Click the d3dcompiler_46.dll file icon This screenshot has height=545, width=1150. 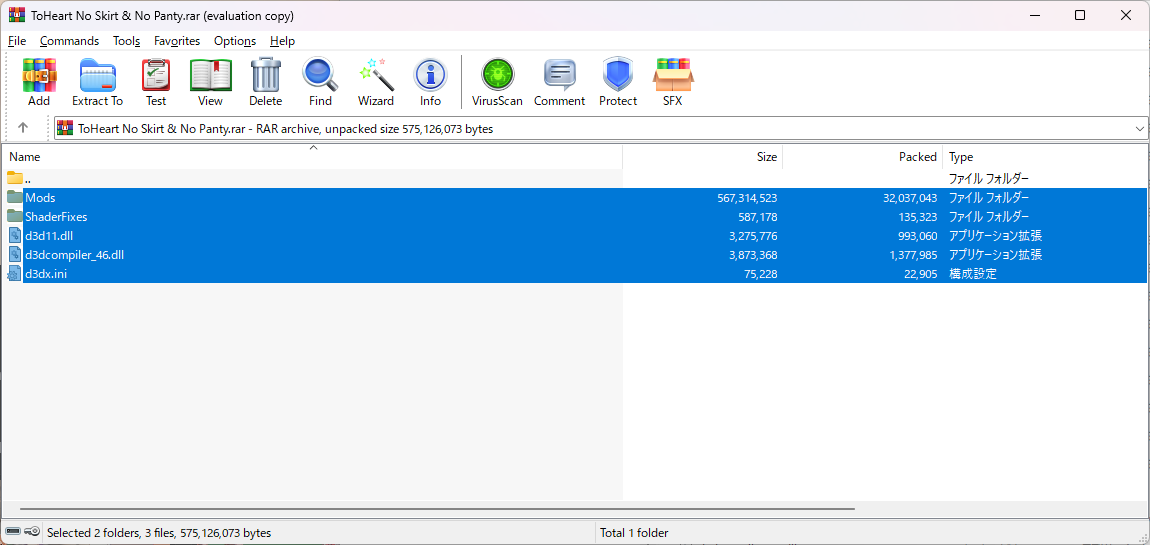15,255
